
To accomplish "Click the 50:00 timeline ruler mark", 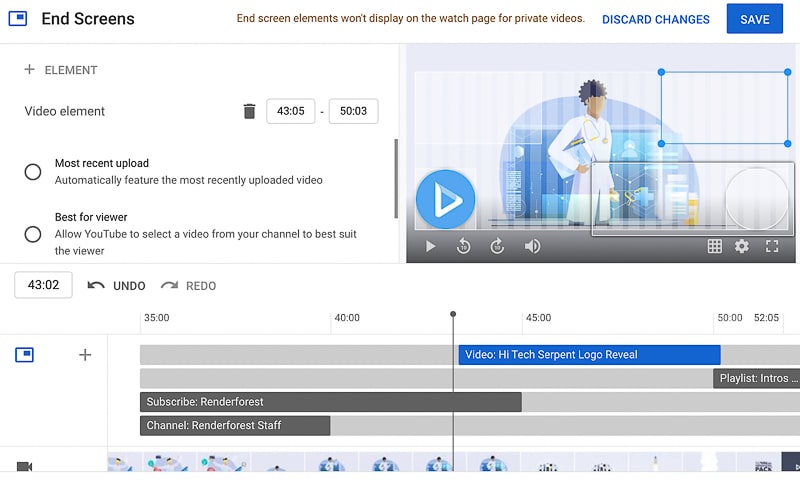I will [730, 318].
